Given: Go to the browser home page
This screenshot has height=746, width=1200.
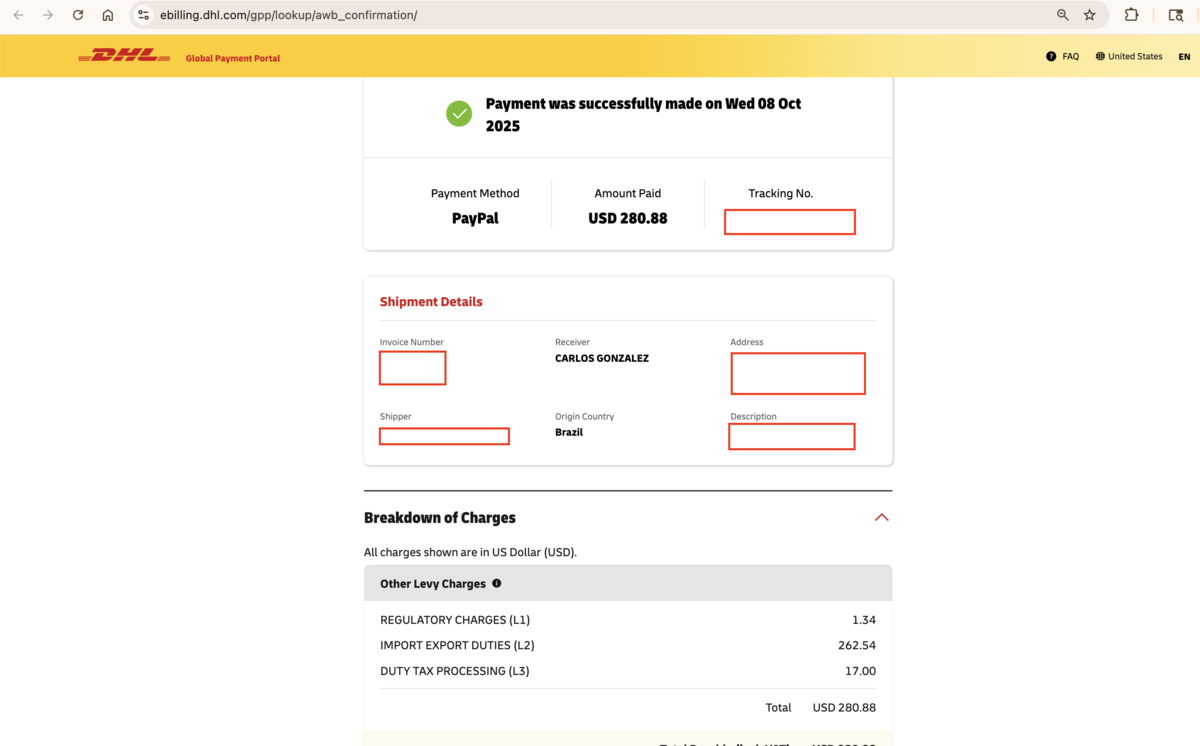Looking at the screenshot, I should point(108,15).
